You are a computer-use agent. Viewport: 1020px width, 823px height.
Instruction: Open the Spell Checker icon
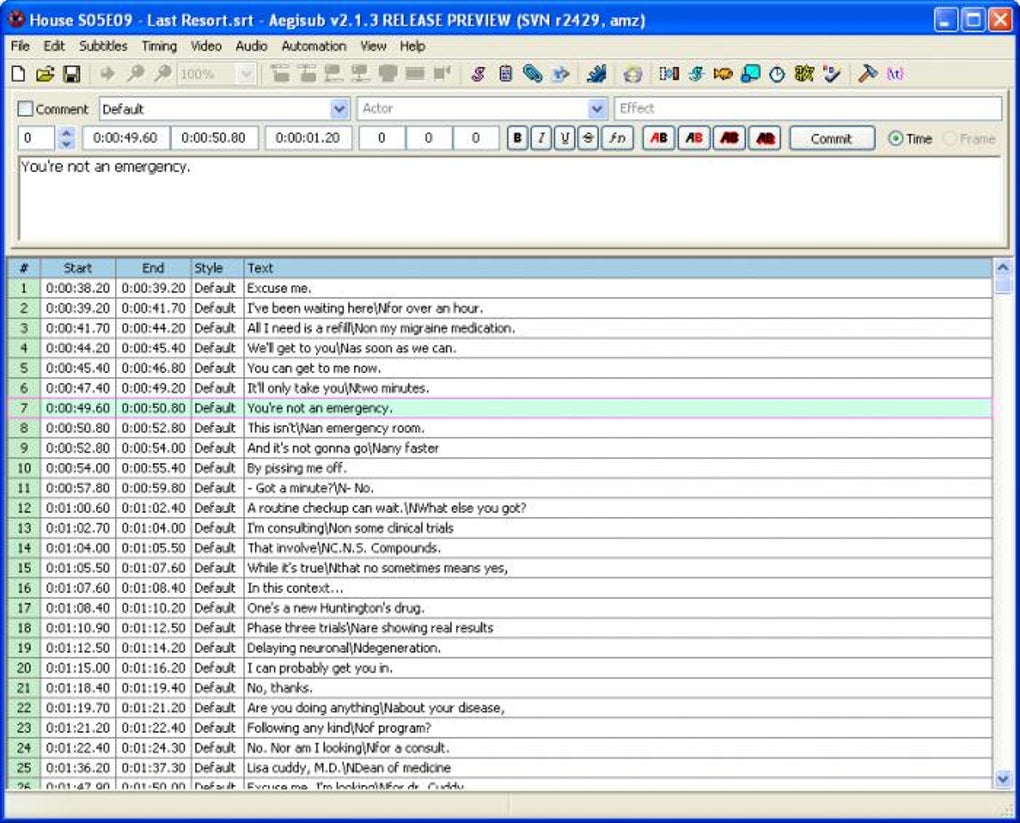831,74
